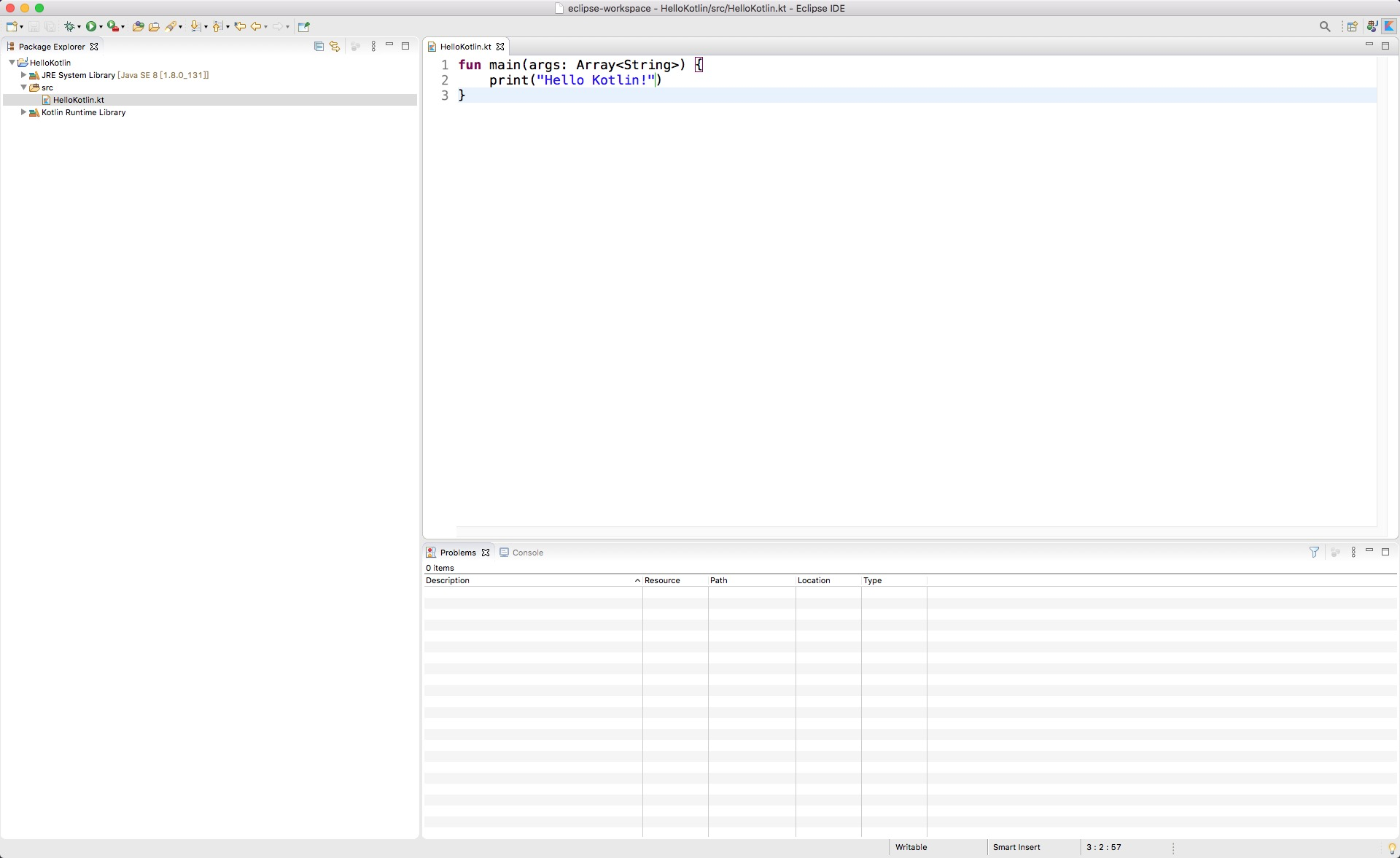Expand the Kotlin Runtime Library node
1400x858 pixels.
tap(23, 112)
